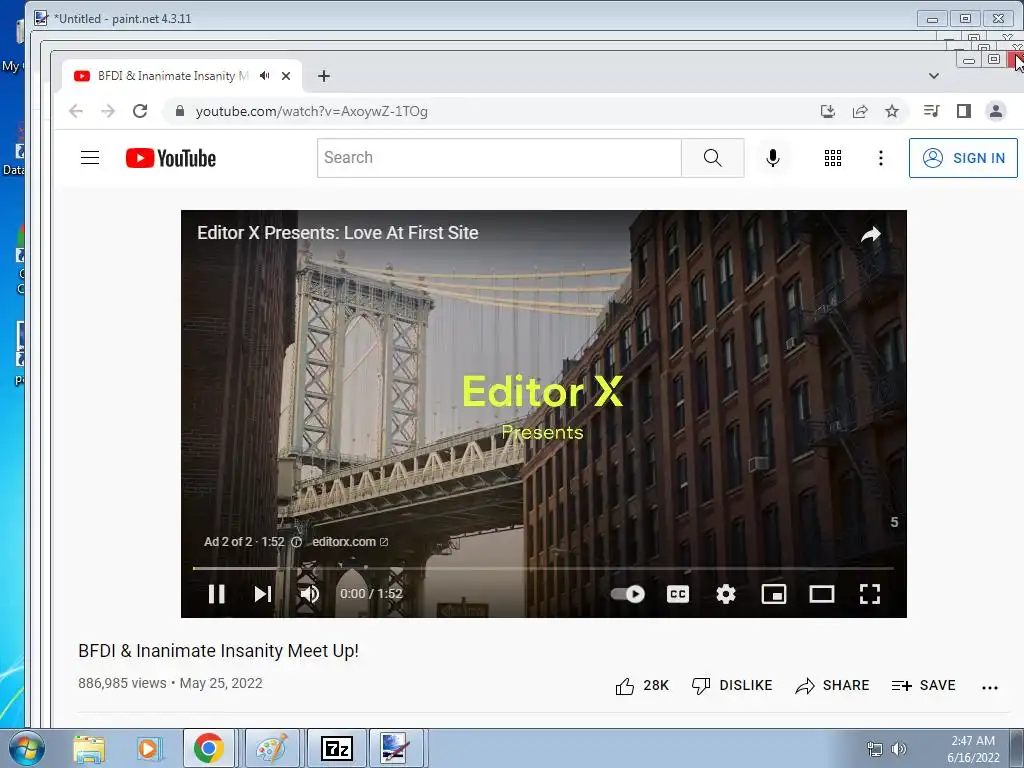Open the ad info icon
Screen dimensions: 1024x768
(x=296, y=542)
